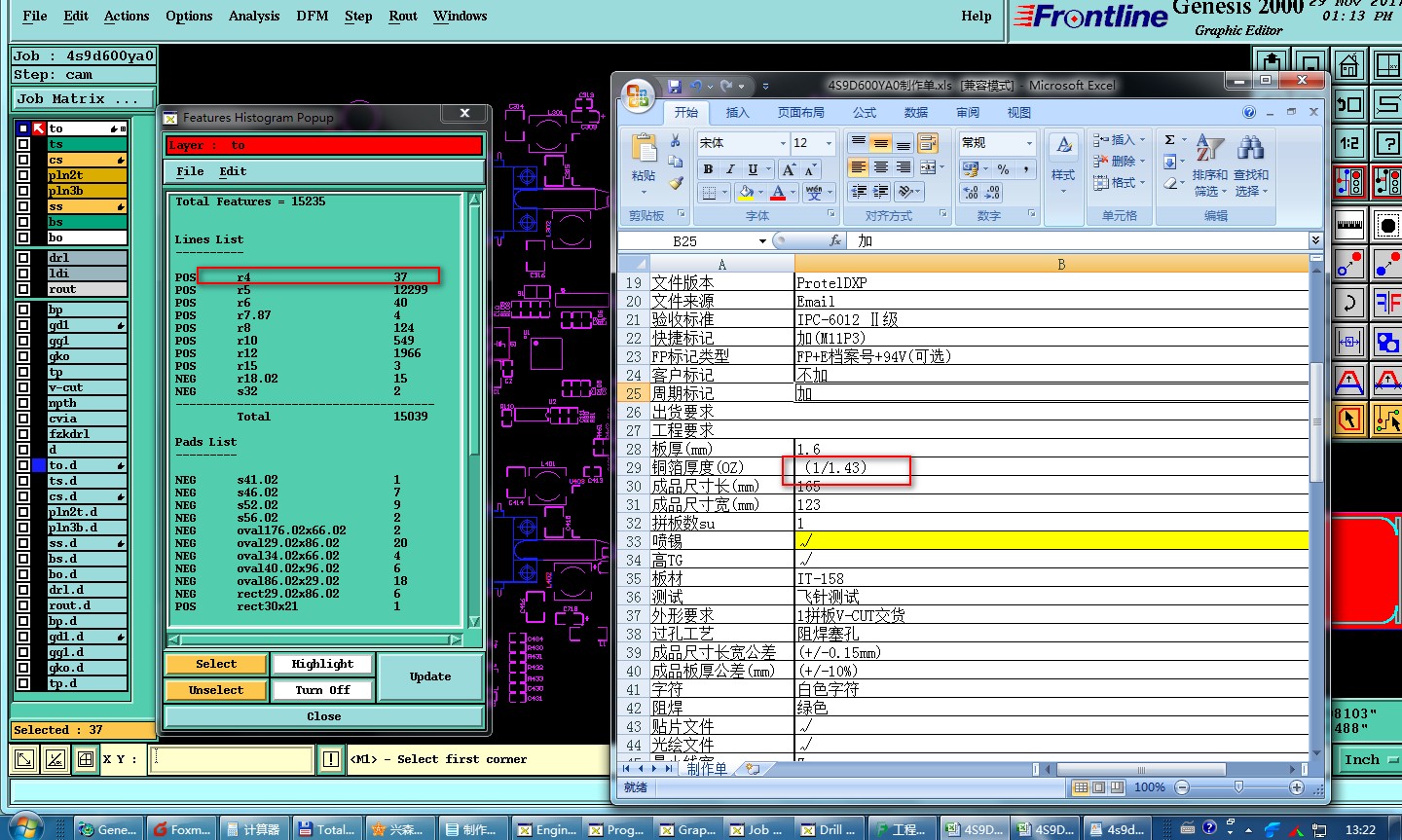Click the Excel Office round button
The width and height of the screenshot is (1402, 840).
(x=638, y=95)
